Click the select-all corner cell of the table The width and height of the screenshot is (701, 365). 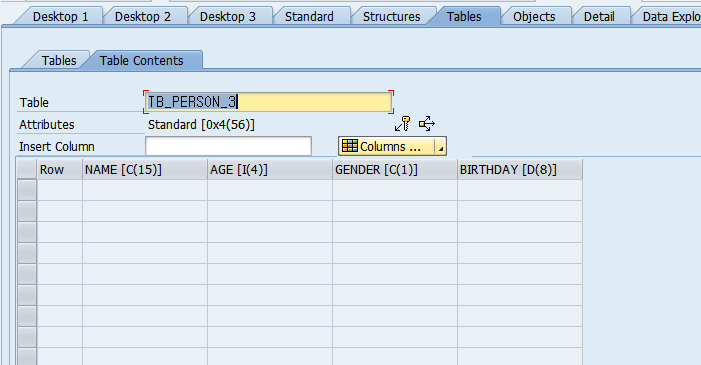(26, 170)
